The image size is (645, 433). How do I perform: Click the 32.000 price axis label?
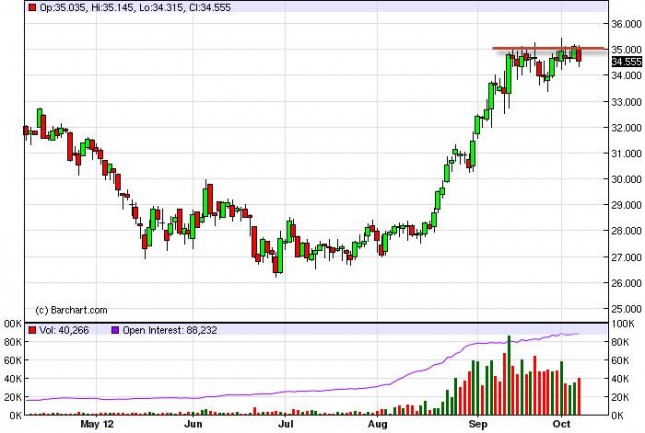point(626,128)
